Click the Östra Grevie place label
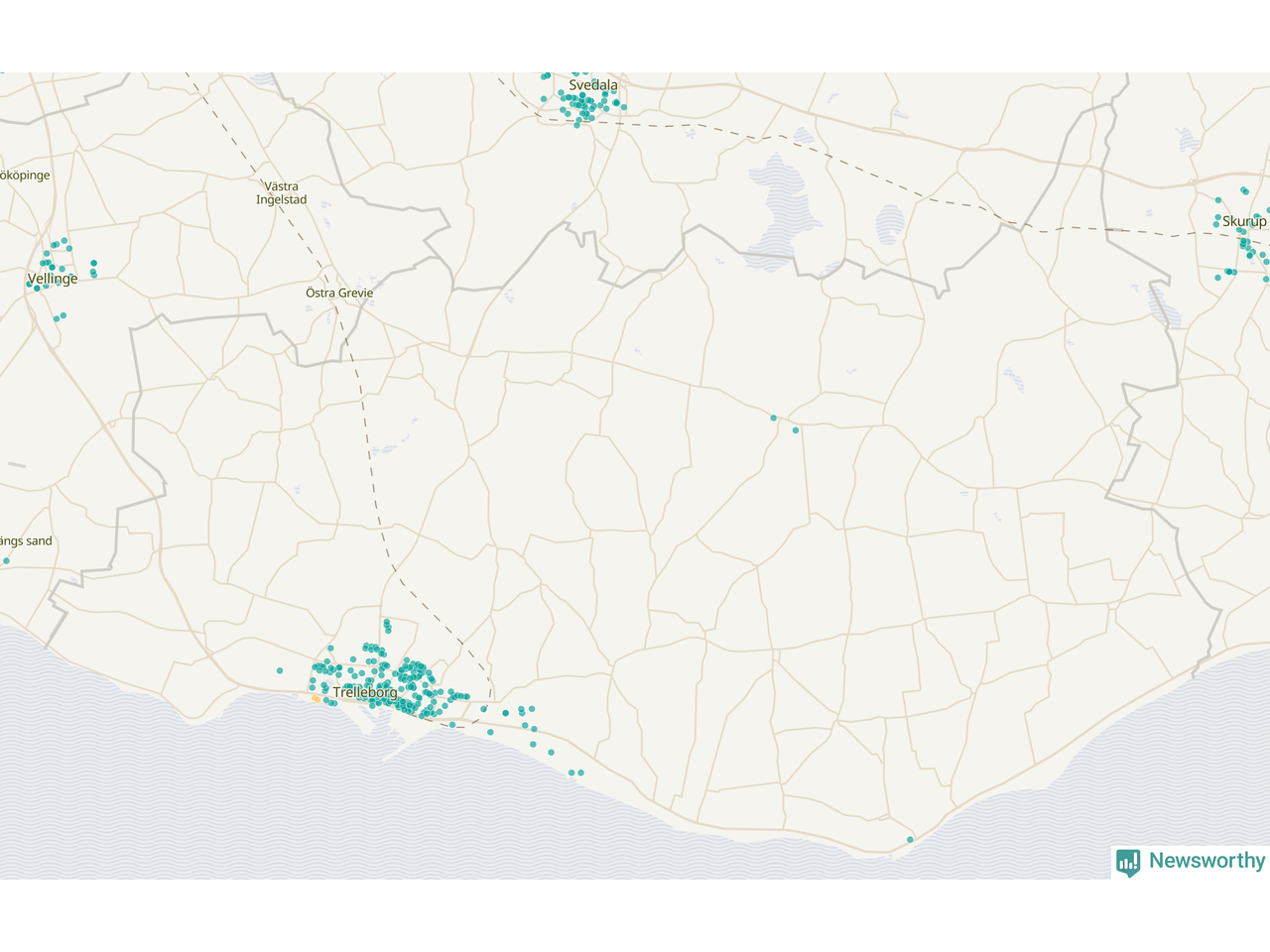The width and height of the screenshot is (1270, 952). (x=339, y=293)
